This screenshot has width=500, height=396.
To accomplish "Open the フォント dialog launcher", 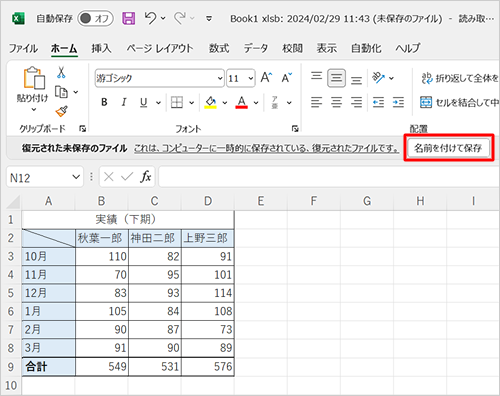I will pos(295,129).
